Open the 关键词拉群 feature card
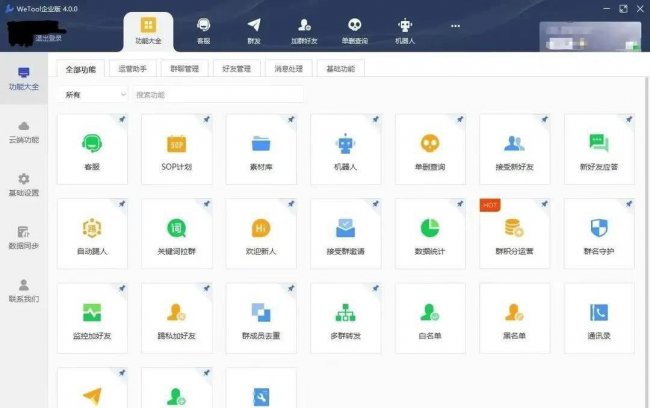Image resolution: width=650 pixels, height=408 pixels. coord(177,234)
